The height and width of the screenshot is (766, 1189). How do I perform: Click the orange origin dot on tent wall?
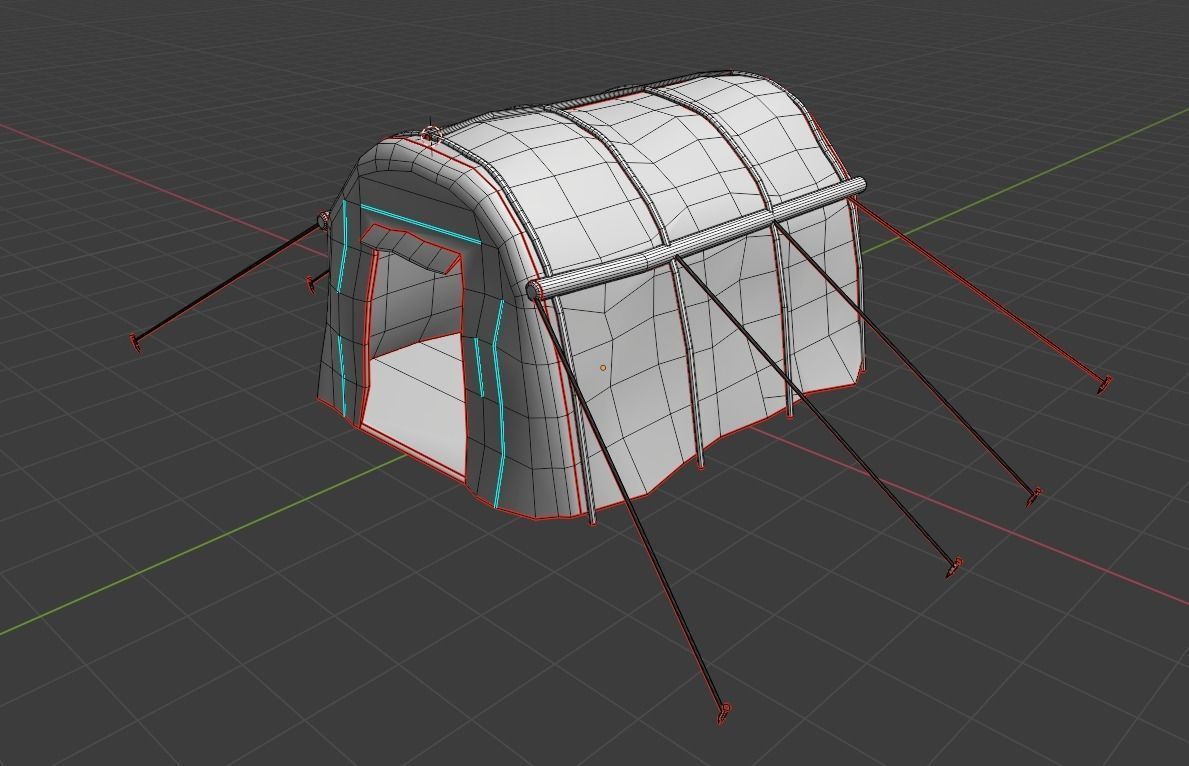click(603, 368)
